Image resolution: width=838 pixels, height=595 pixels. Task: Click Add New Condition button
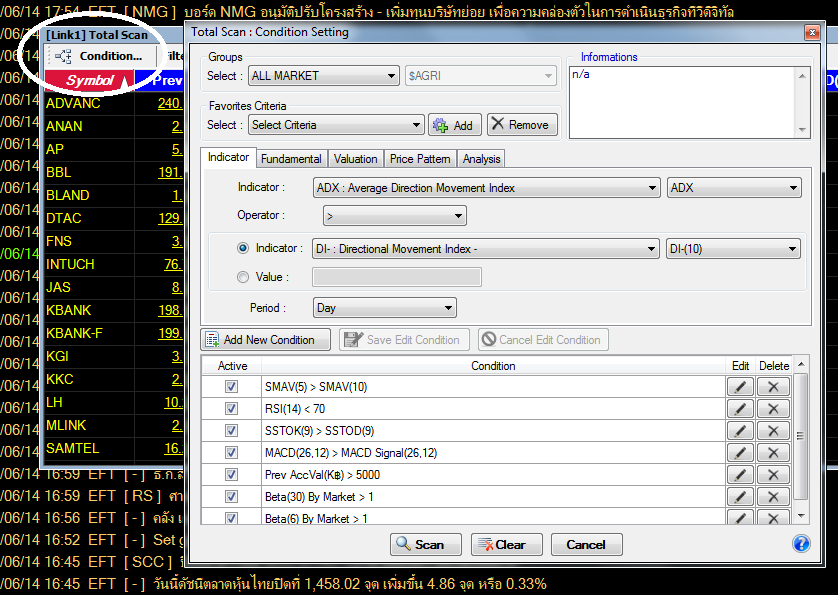pyautogui.click(x=266, y=339)
